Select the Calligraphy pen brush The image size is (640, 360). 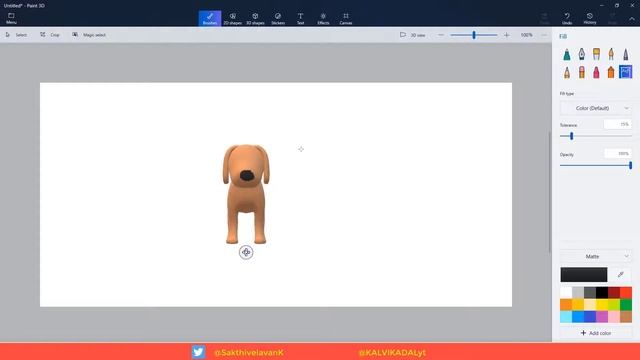coord(582,54)
